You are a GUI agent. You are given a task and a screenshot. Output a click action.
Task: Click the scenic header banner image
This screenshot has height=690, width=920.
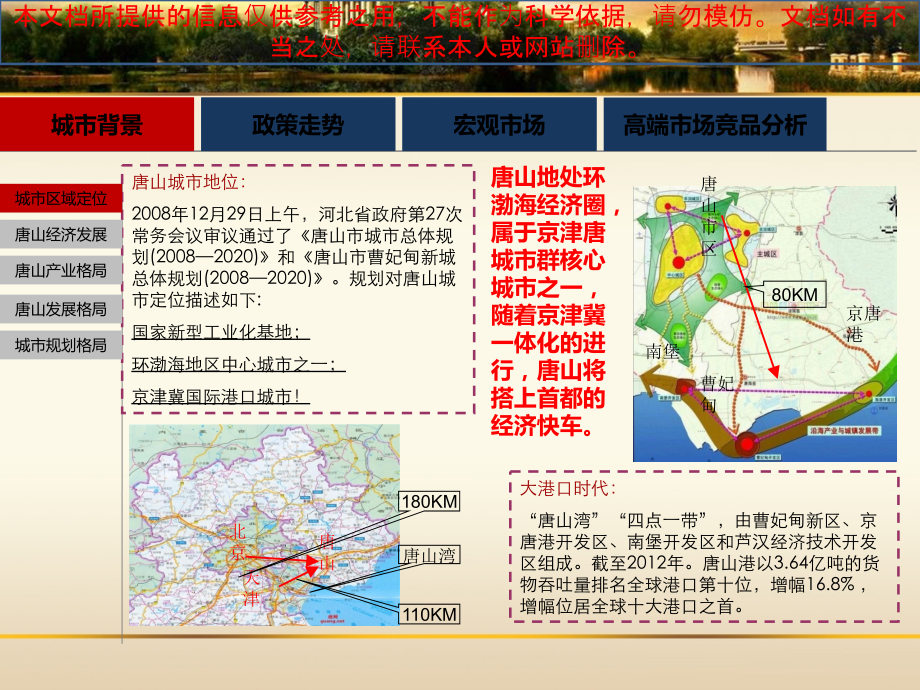click(460, 45)
